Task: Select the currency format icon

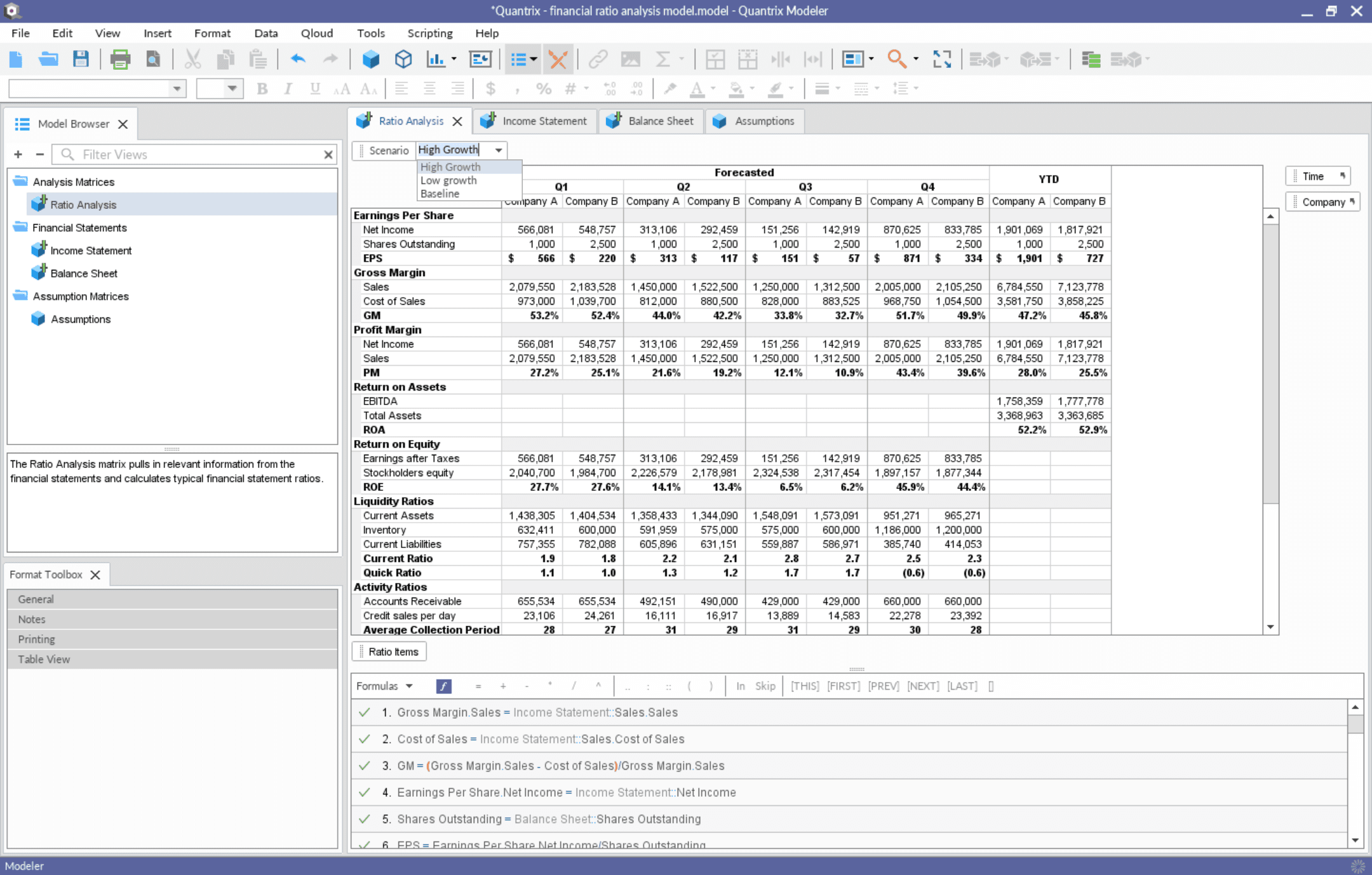Action: pyautogui.click(x=490, y=88)
